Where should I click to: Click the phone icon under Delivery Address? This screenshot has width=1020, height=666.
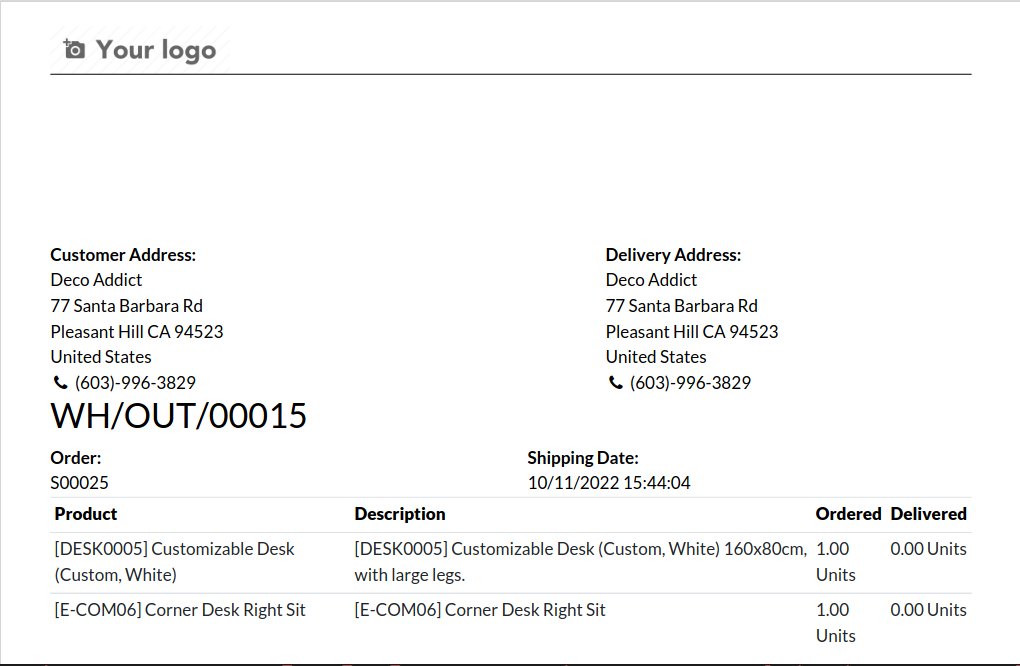pyautogui.click(x=615, y=383)
